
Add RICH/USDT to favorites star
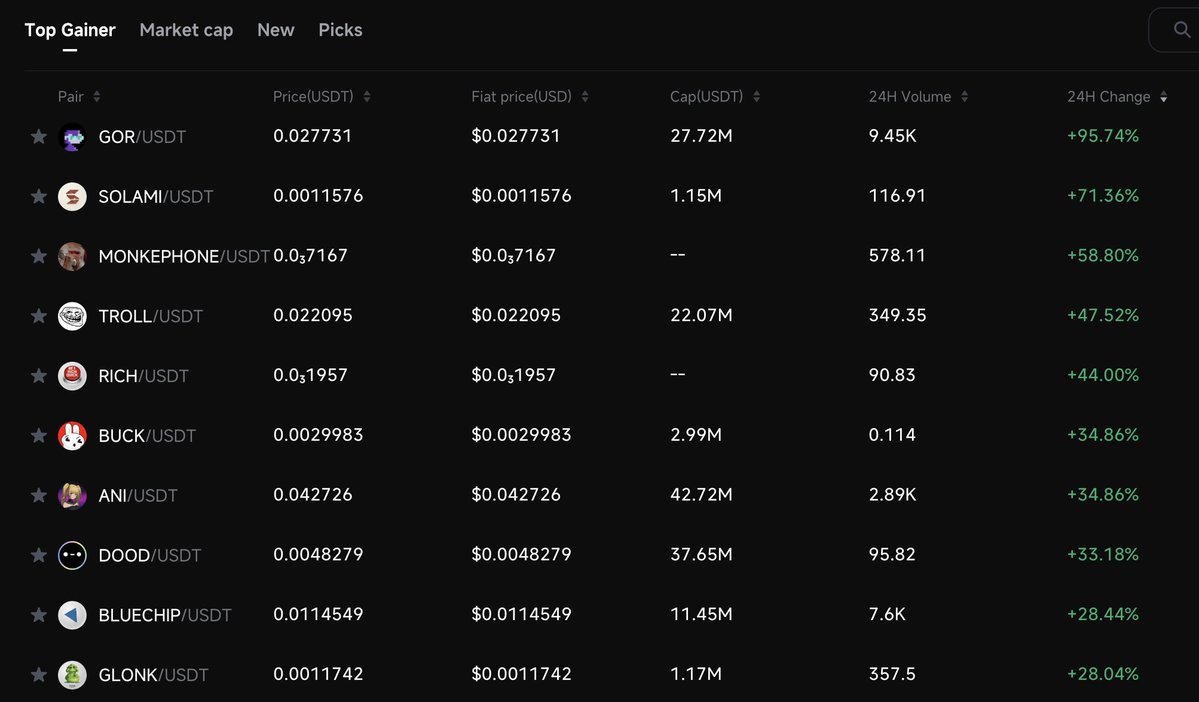[x=38, y=375]
